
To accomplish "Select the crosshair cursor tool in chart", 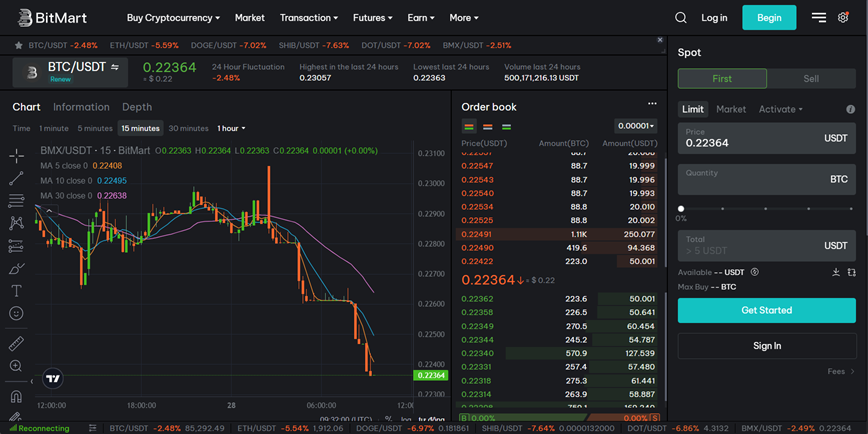I will (x=16, y=155).
